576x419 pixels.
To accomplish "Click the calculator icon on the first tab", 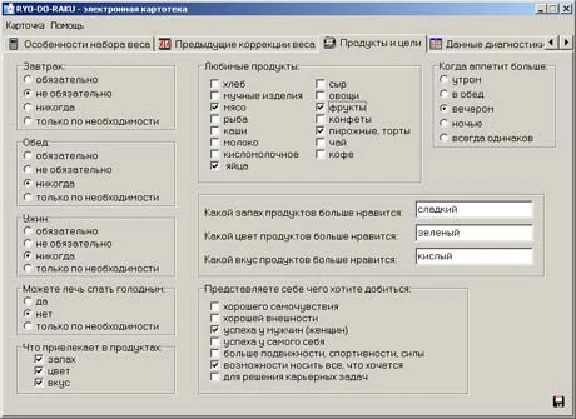I will [x=14, y=44].
